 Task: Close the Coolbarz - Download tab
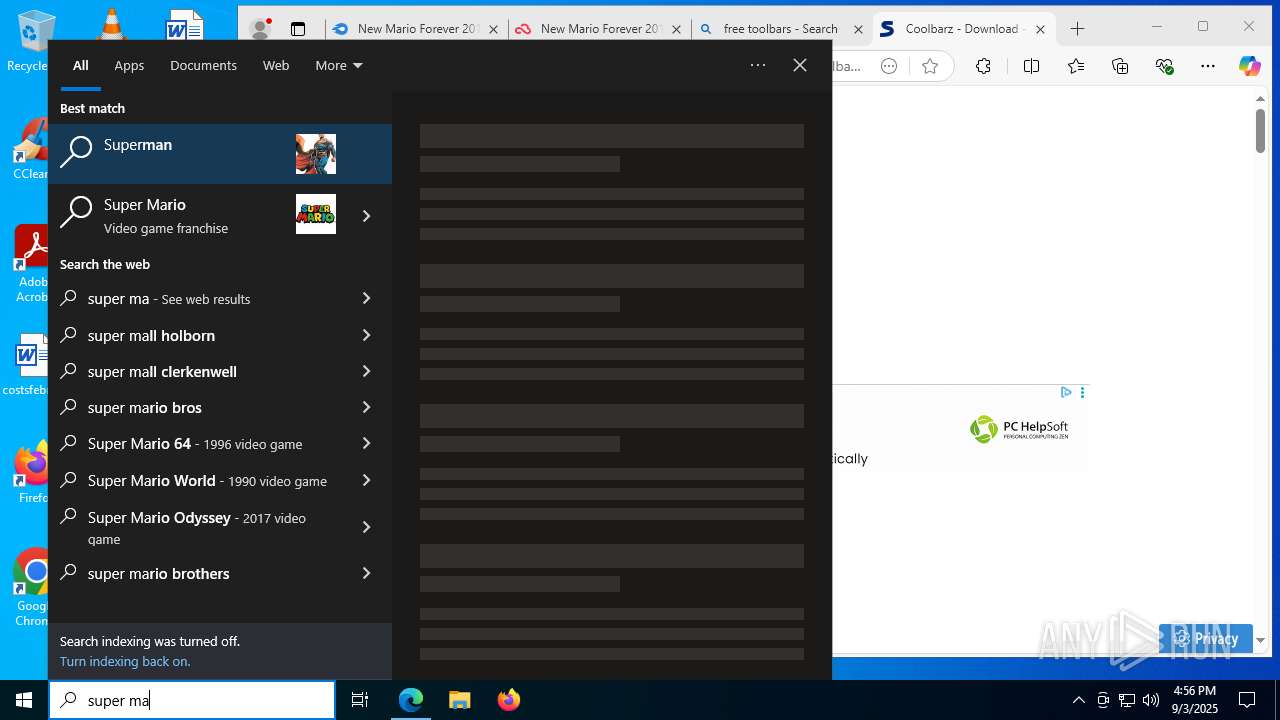1040,29
